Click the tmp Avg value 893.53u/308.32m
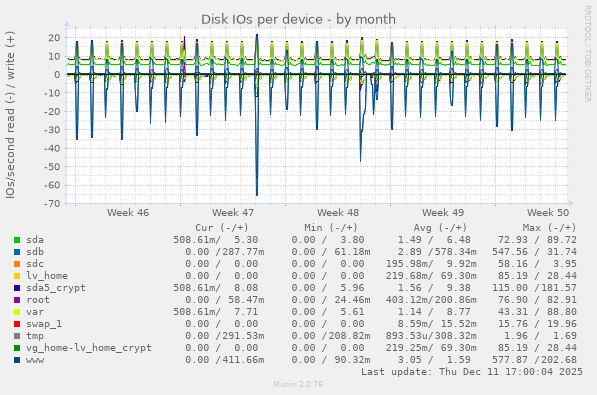The width and height of the screenshot is (597, 395). [x=431, y=336]
